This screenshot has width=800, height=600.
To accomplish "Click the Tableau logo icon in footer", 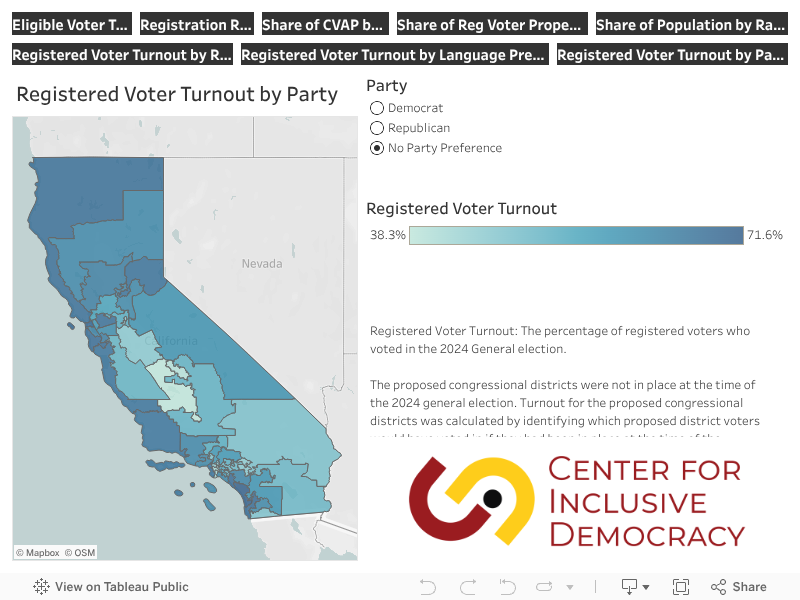I will coord(42,587).
